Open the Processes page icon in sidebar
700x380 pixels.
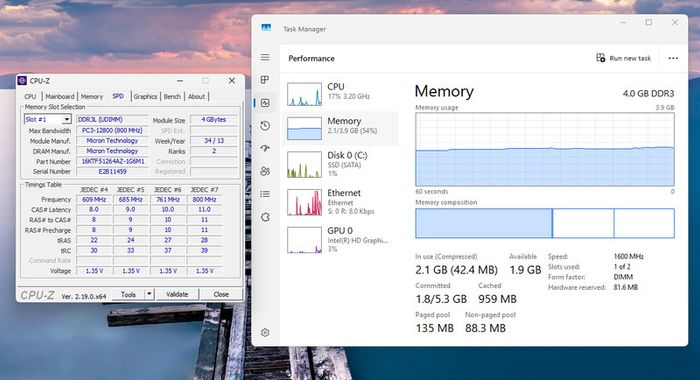265,80
